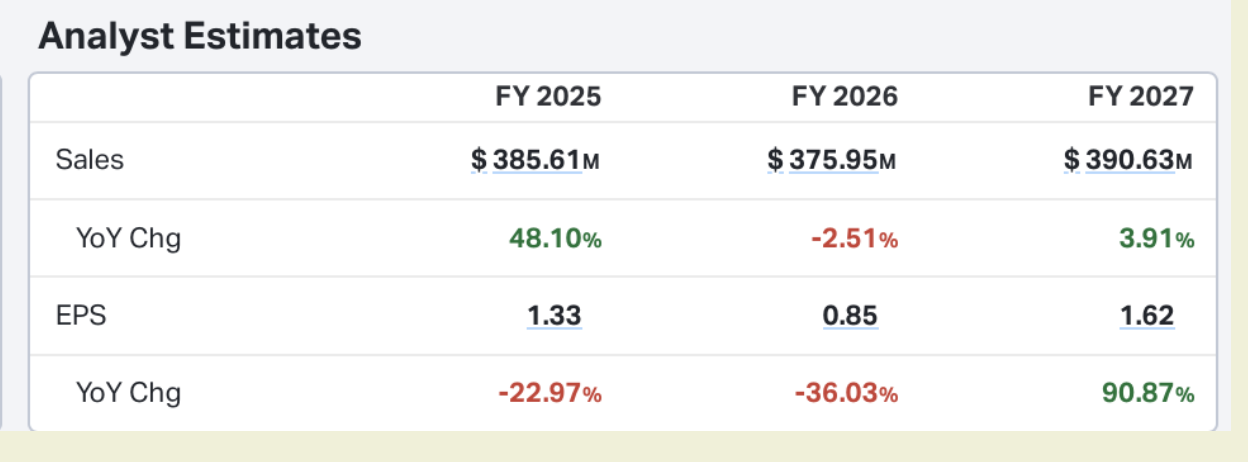The height and width of the screenshot is (462, 1248).
Task: Click the FY 2025 sales estimate $385.61M
Action: click(x=536, y=160)
